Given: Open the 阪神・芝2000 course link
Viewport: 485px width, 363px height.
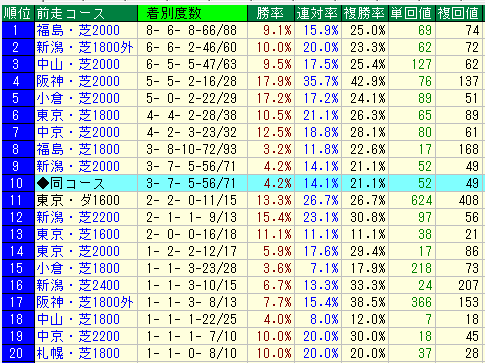Looking at the screenshot, I should (78, 82).
